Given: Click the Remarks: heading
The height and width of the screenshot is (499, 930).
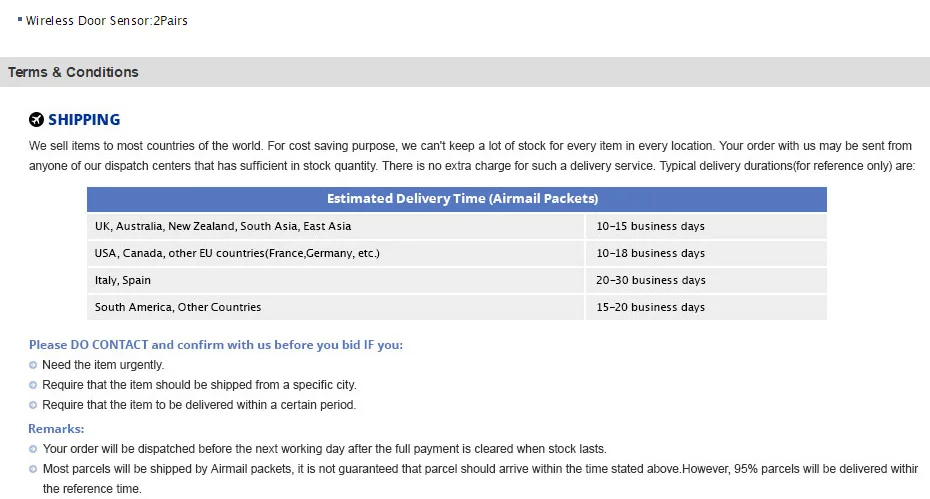Looking at the screenshot, I should [56, 429].
